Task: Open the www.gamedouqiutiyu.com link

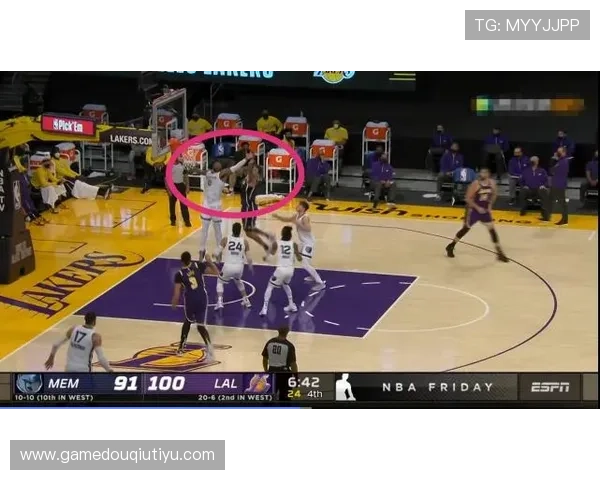Action: [118, 455]
